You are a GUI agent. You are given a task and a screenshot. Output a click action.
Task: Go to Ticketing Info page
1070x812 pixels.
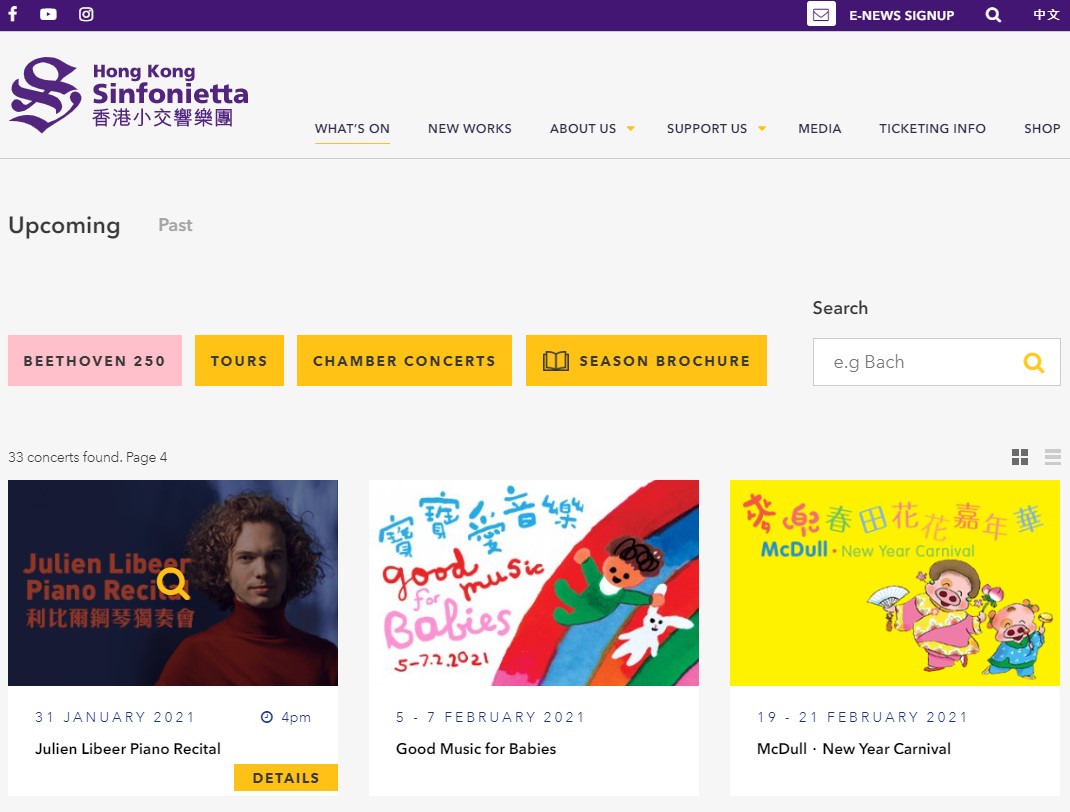point(932,128)
